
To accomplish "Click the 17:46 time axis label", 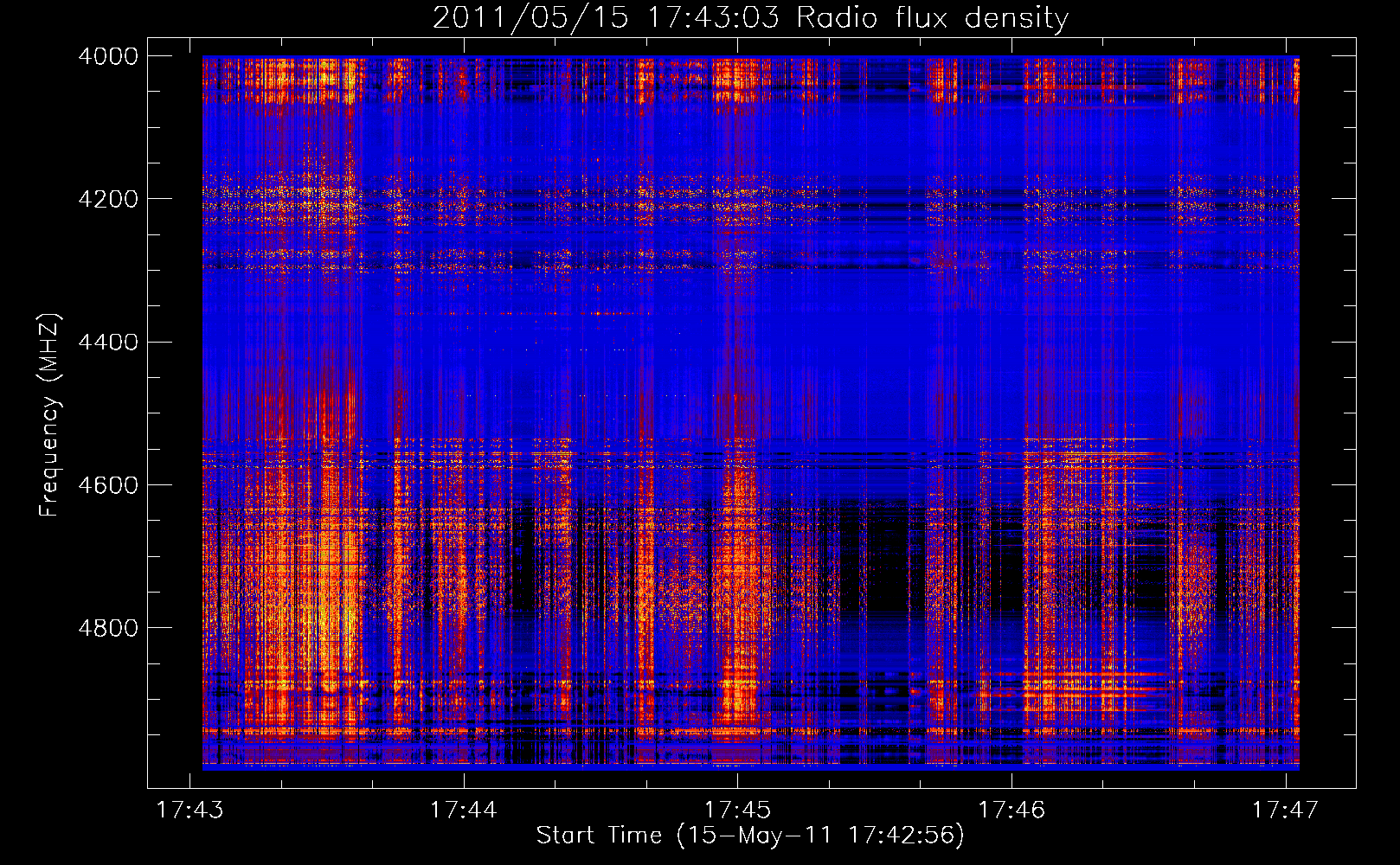I will (x=1011, y=810).
